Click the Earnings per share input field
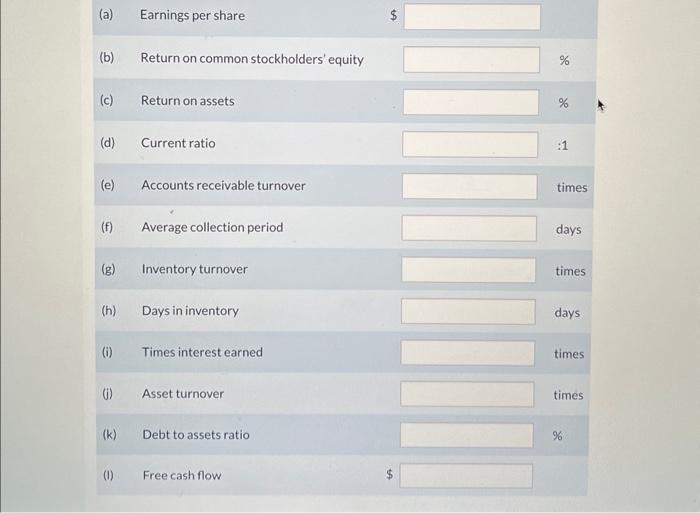Image resolution: width=700 pixels, height=513 pixels. pos(472,17)
